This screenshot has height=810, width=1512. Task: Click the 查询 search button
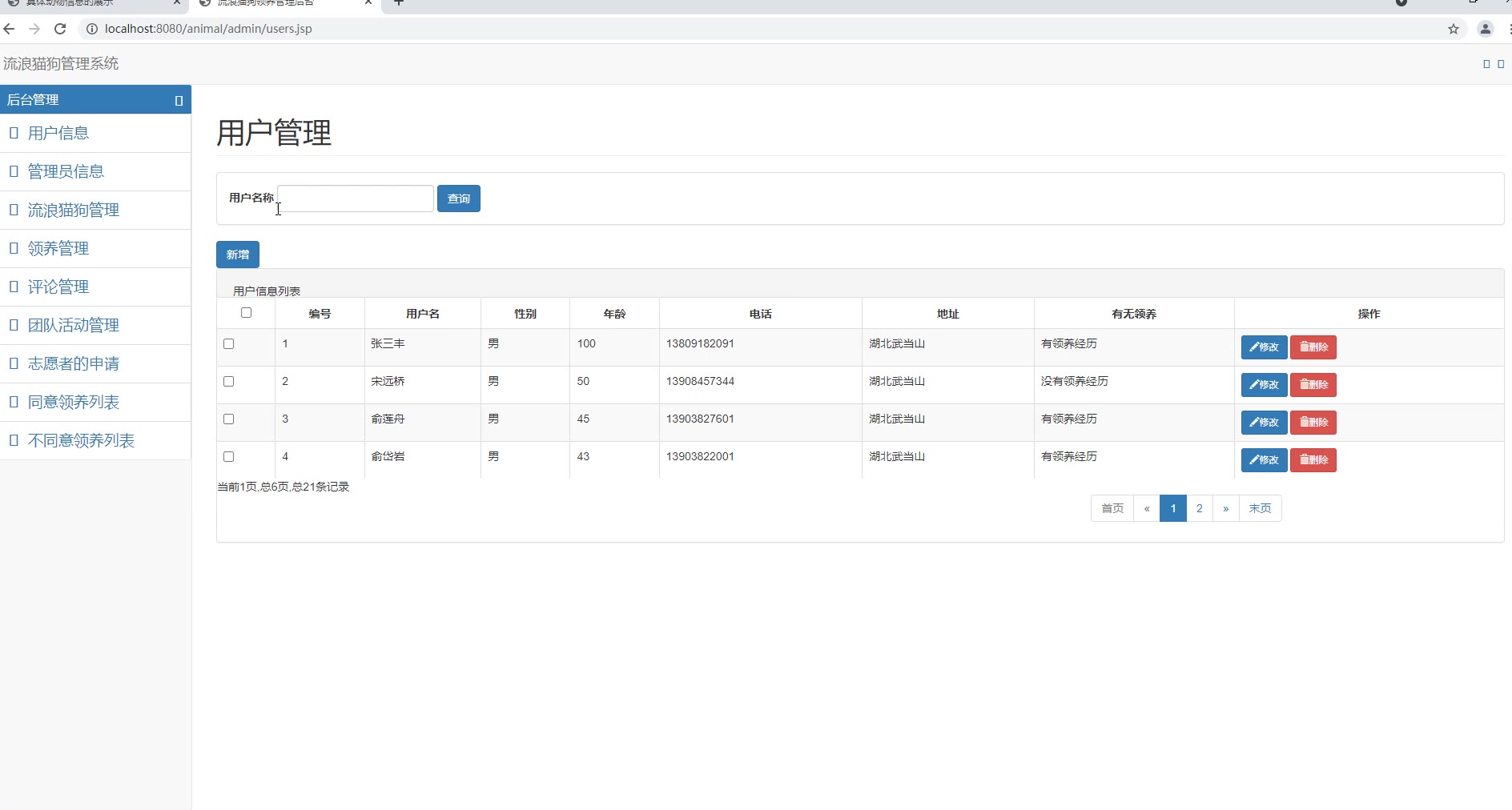pos(459,198)
